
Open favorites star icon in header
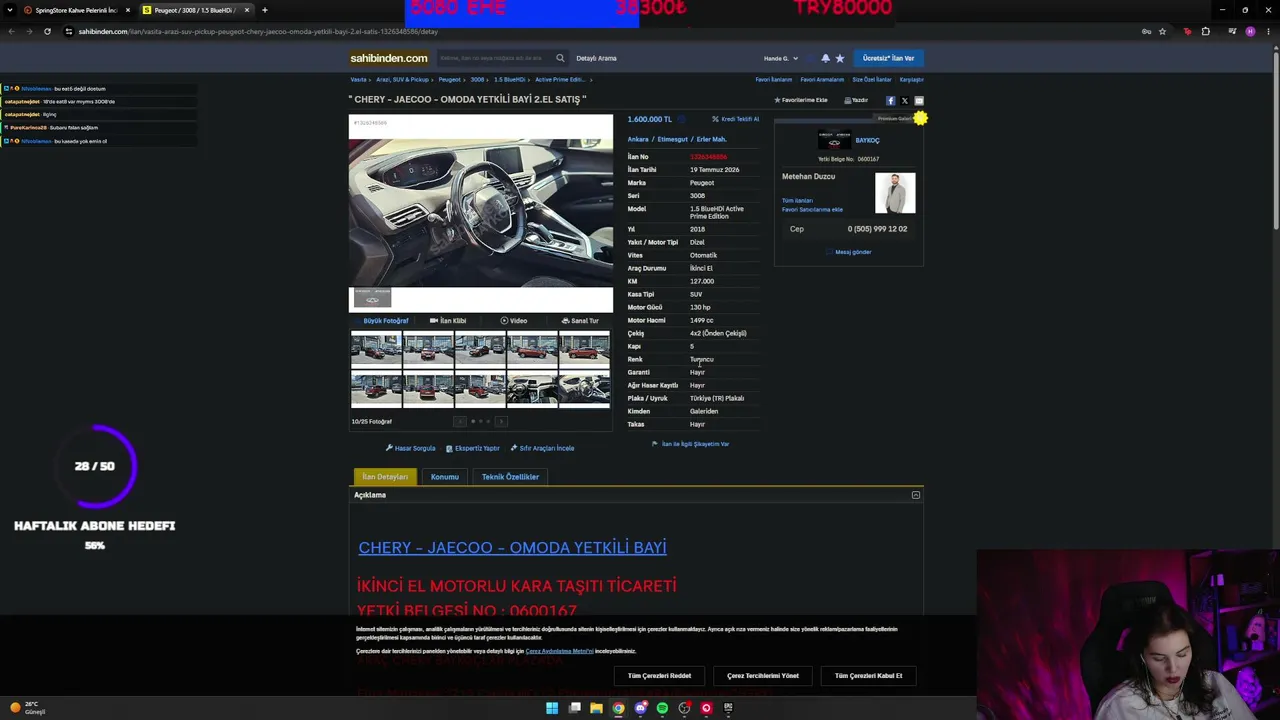coord(840,58)
